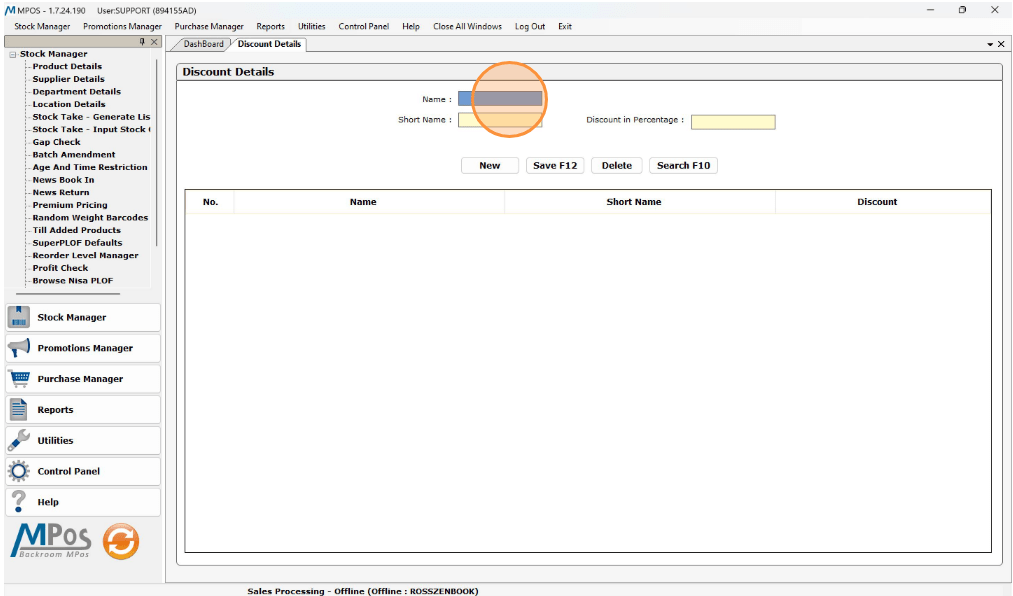1013x596 pixels.
Task: Click the Search F10 button
Action: click(683, 166)
